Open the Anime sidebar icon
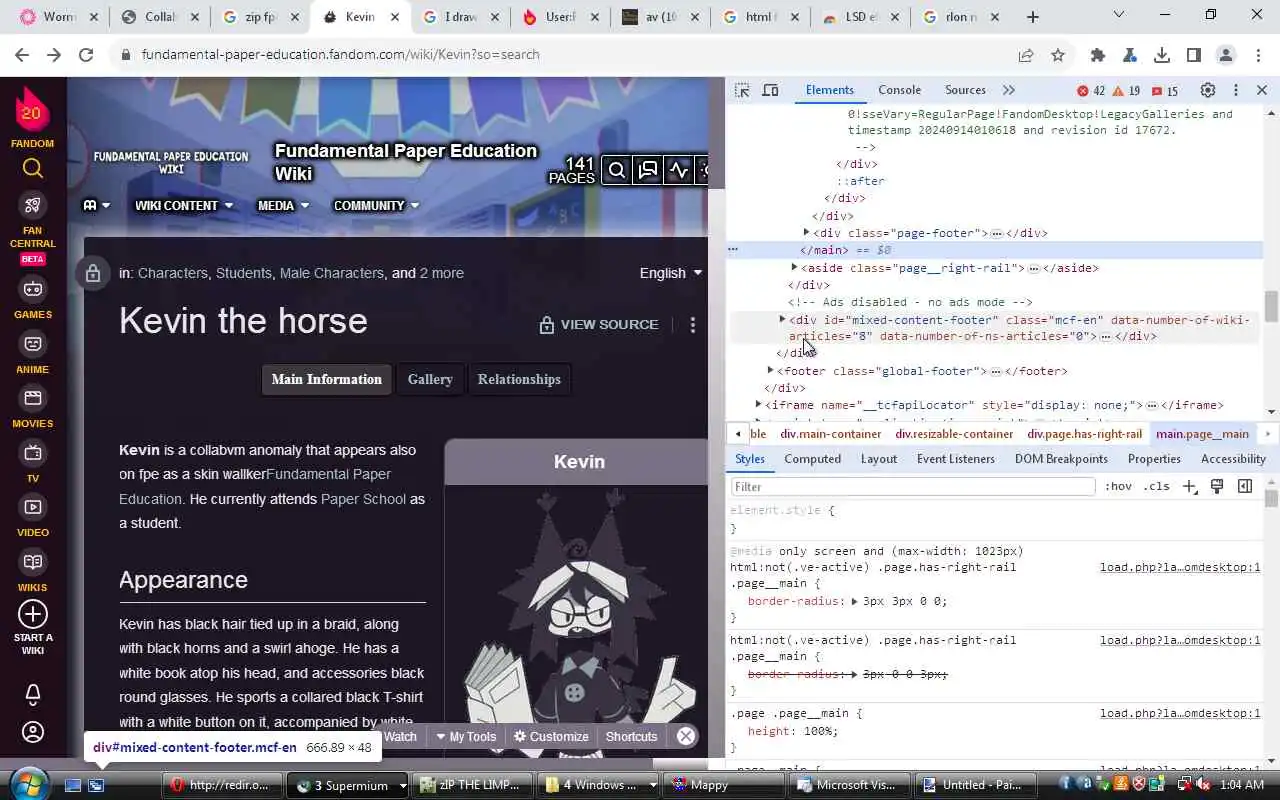 pyautogui.click(x=33, y=344)
